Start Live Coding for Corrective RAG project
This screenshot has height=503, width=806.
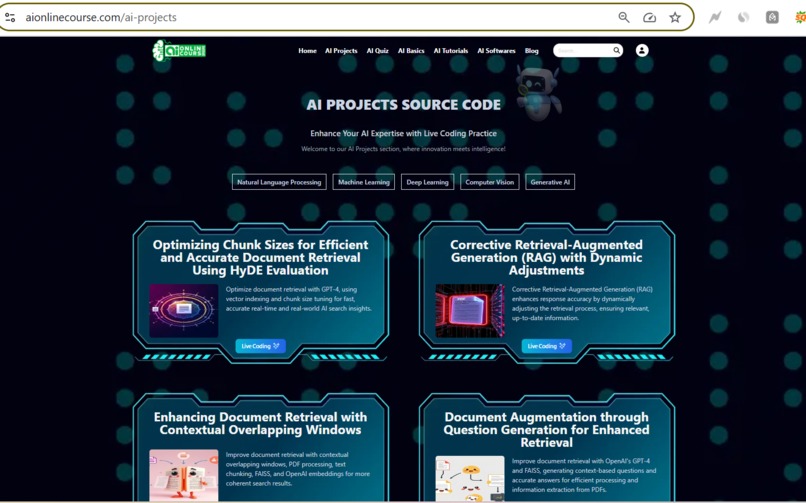coord(546,346)
